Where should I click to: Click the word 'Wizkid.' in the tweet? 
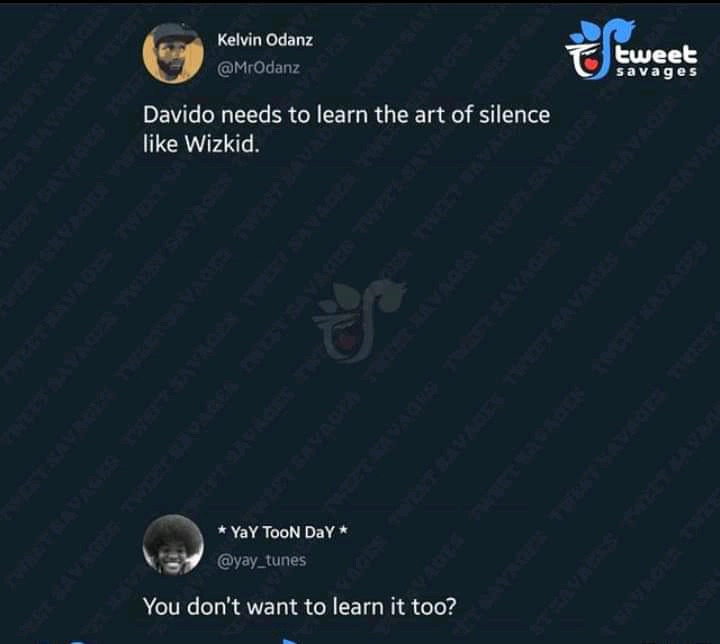[x=222, y=144]
